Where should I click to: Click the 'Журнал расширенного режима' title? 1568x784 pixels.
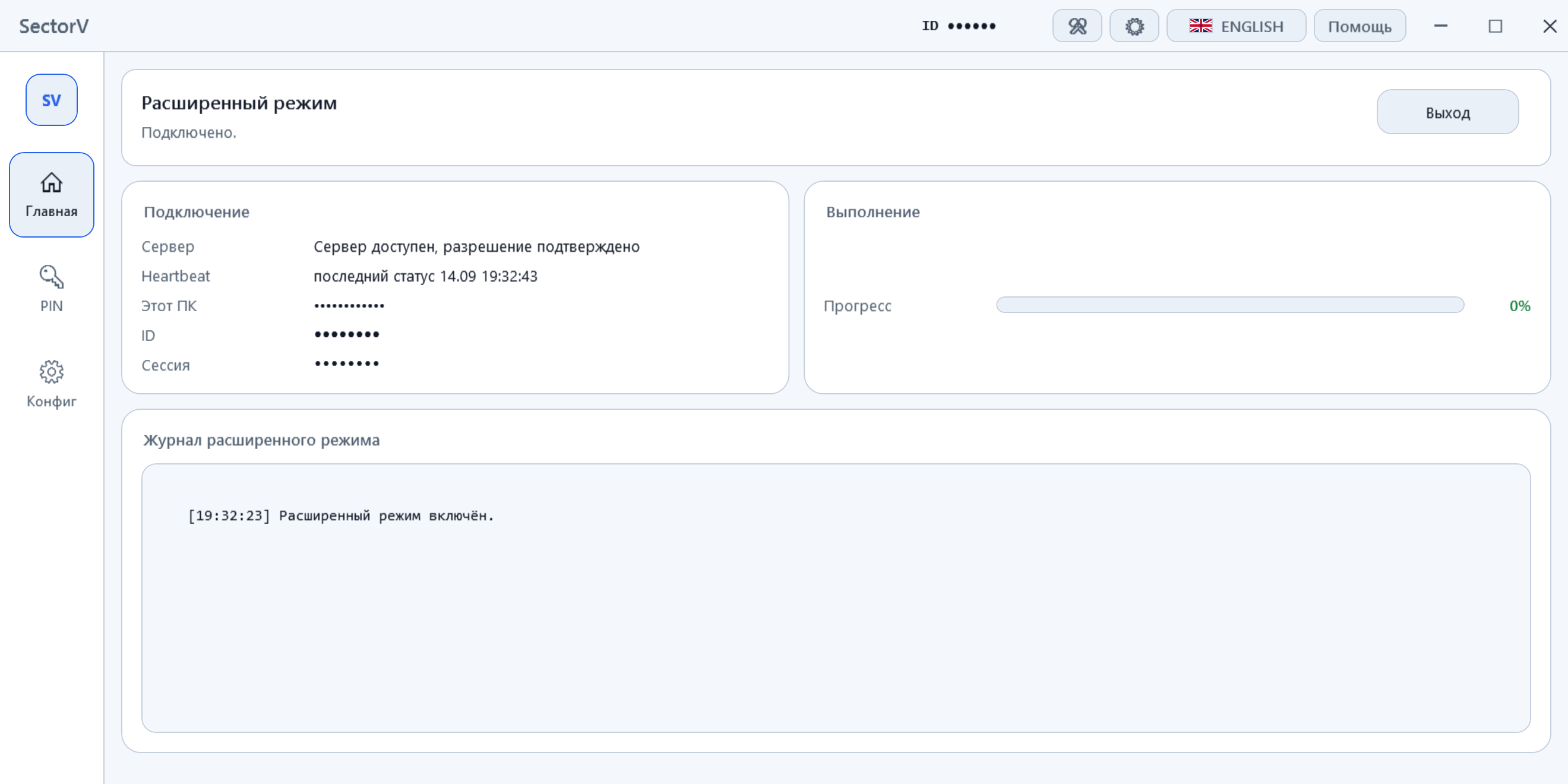(x=262, y=440)
